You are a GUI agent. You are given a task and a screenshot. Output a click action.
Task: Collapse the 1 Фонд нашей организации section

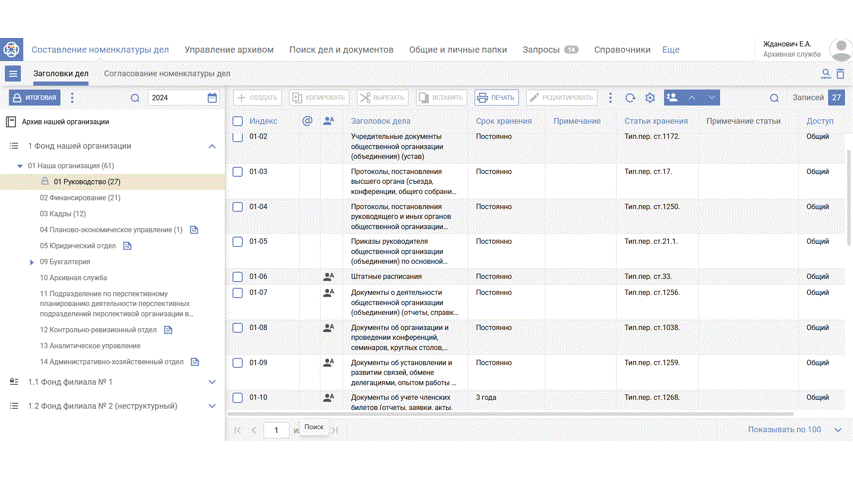tap(212, 146)
